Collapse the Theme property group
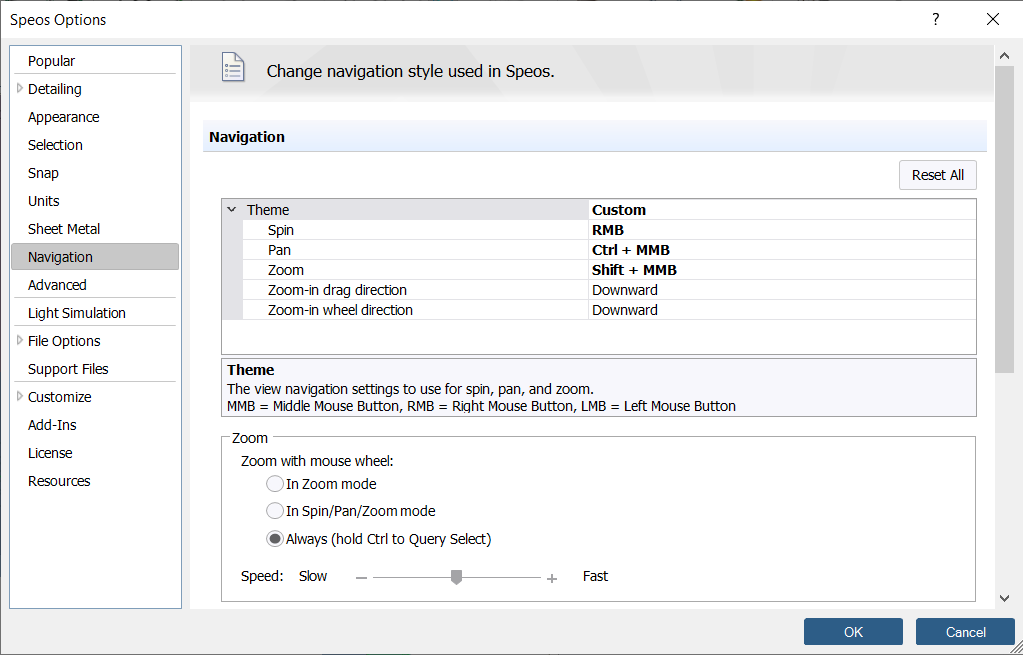 (232, 210)
